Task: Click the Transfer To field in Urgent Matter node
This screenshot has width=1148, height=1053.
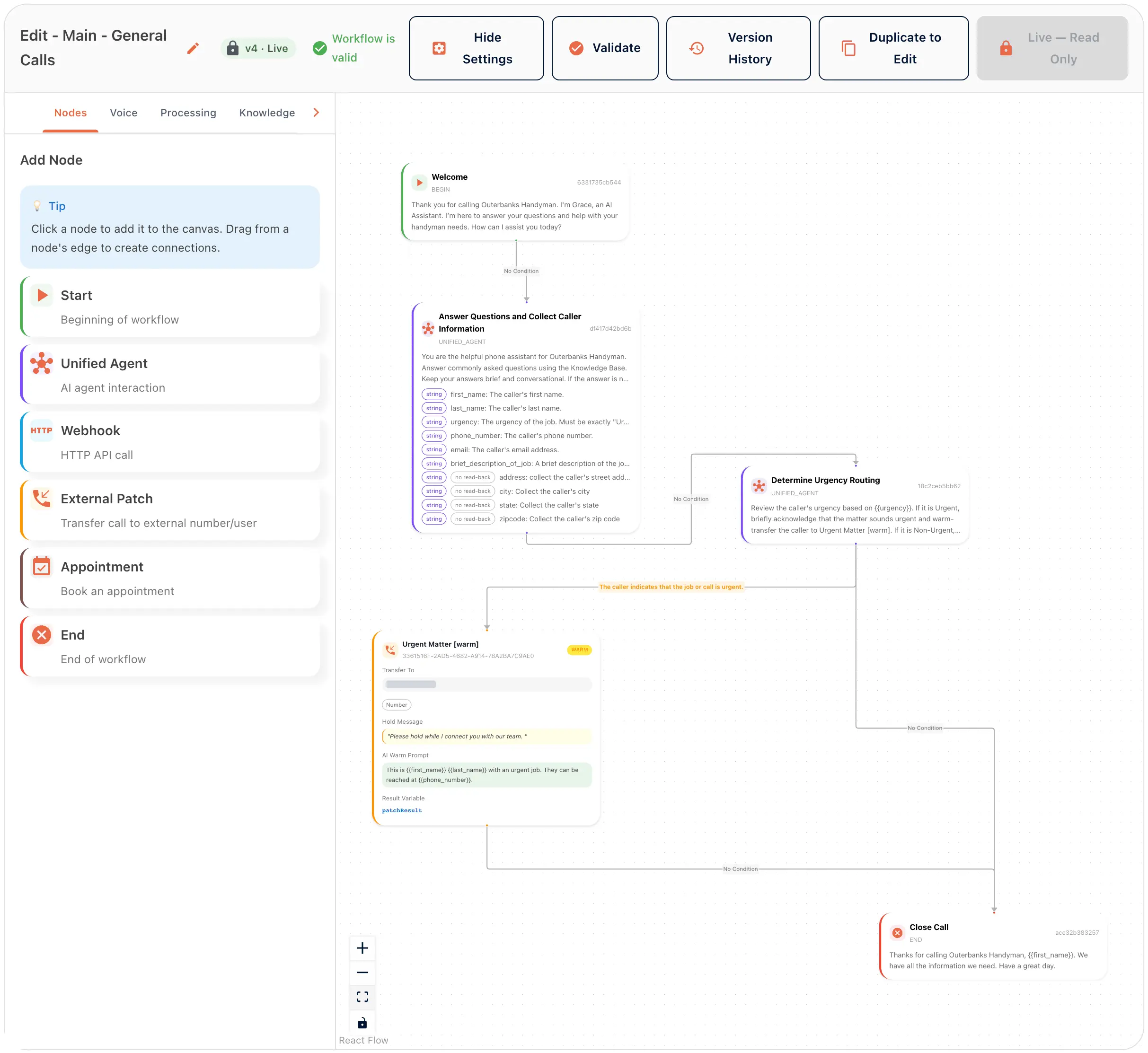Action: point(487,684)
